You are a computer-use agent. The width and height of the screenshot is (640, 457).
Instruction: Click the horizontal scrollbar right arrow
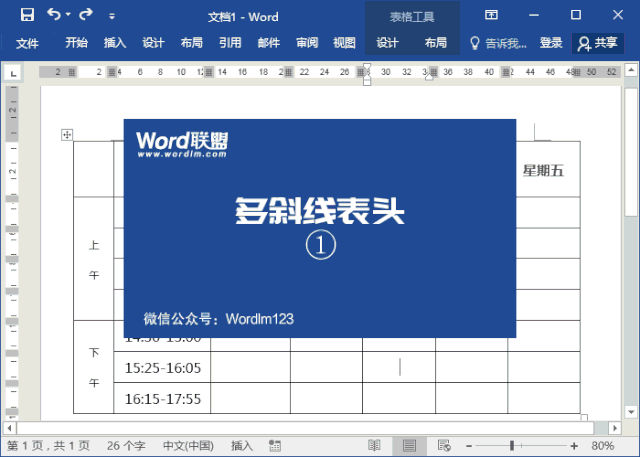(x=615, y=428)
